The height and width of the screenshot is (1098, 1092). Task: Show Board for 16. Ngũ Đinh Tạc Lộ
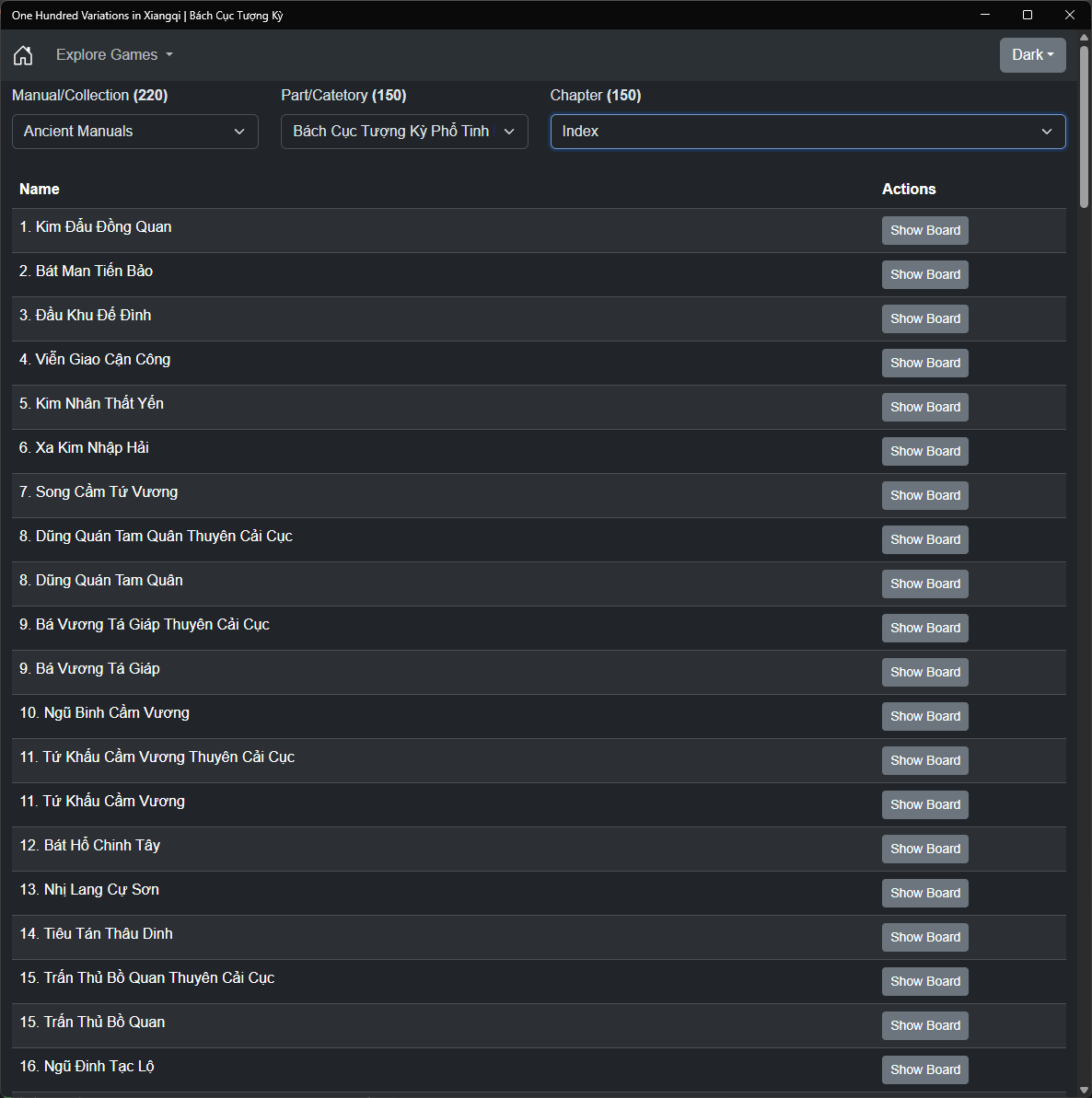pyautogui.click(x=924, y=1069)
